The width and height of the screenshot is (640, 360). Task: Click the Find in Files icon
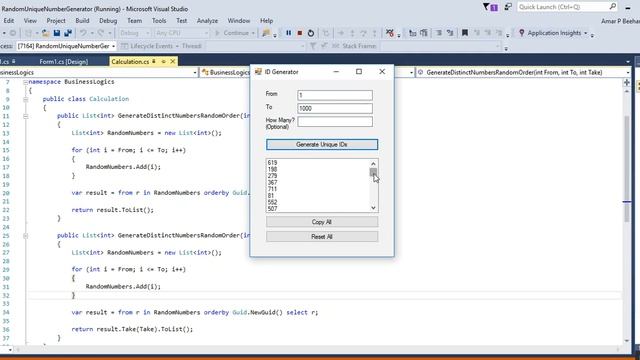[266, 33]
